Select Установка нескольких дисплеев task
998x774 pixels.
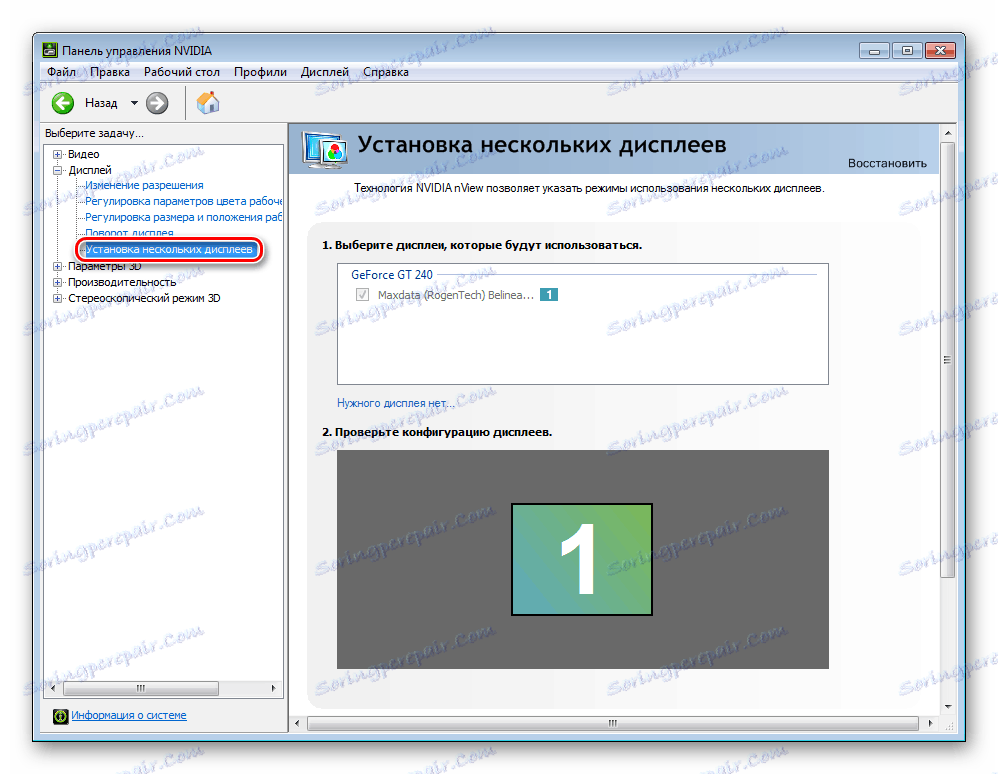(x=169, y=249)
